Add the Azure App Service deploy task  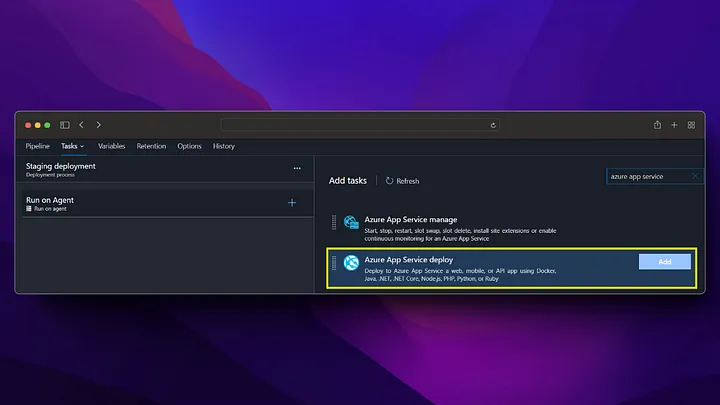pyautogui.click(x=664, y=262)
